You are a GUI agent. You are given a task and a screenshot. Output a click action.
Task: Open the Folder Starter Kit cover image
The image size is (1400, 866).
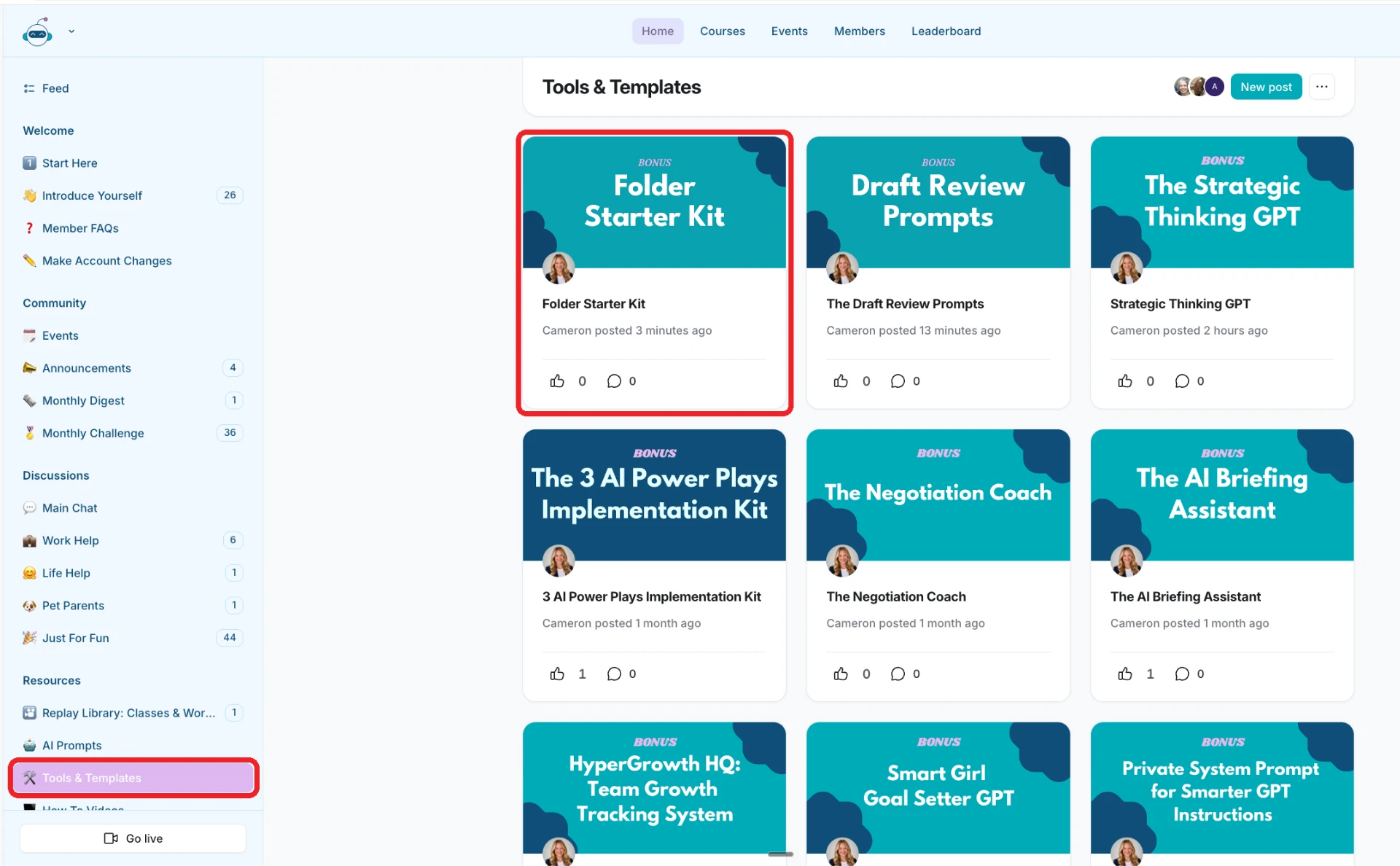click(654, 202)
